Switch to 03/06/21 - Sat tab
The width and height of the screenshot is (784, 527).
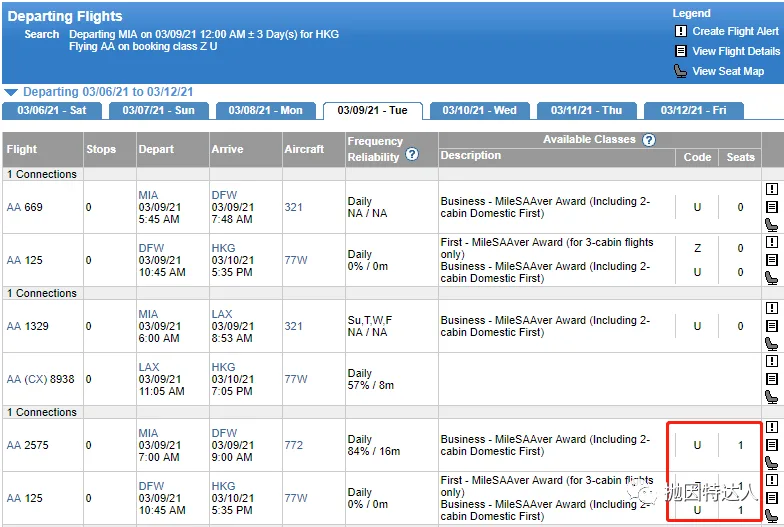pyautogui.click(x=52, y=110)
